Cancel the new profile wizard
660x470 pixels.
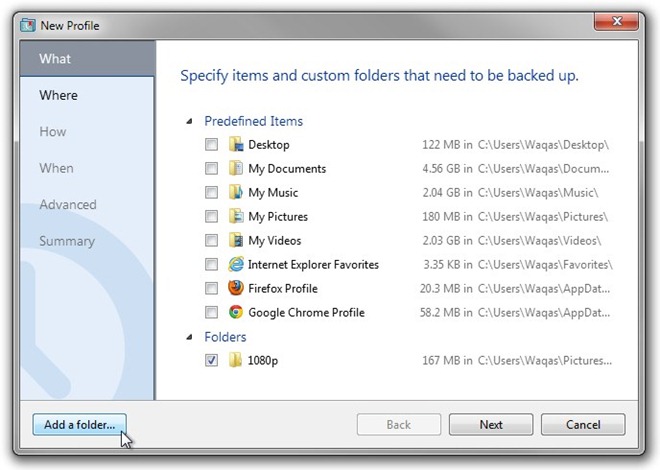coord(583,425)
